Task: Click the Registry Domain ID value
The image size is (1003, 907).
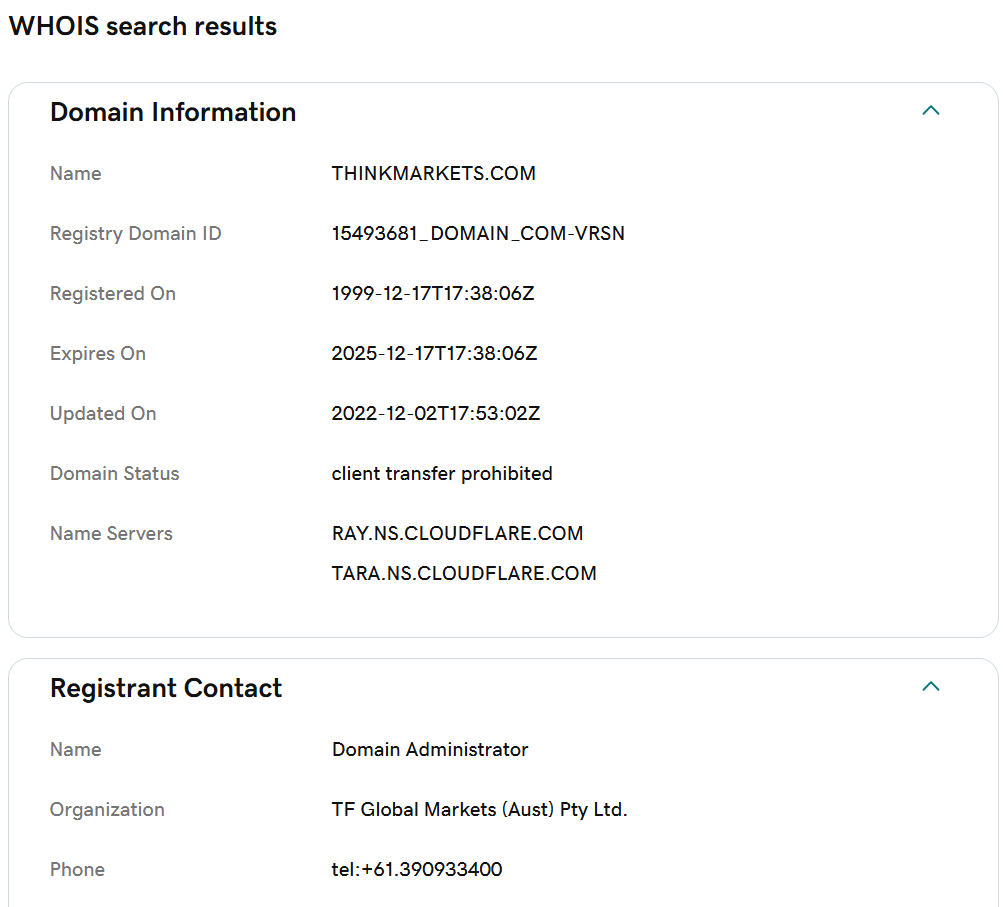Action: (x=478, y=233)
